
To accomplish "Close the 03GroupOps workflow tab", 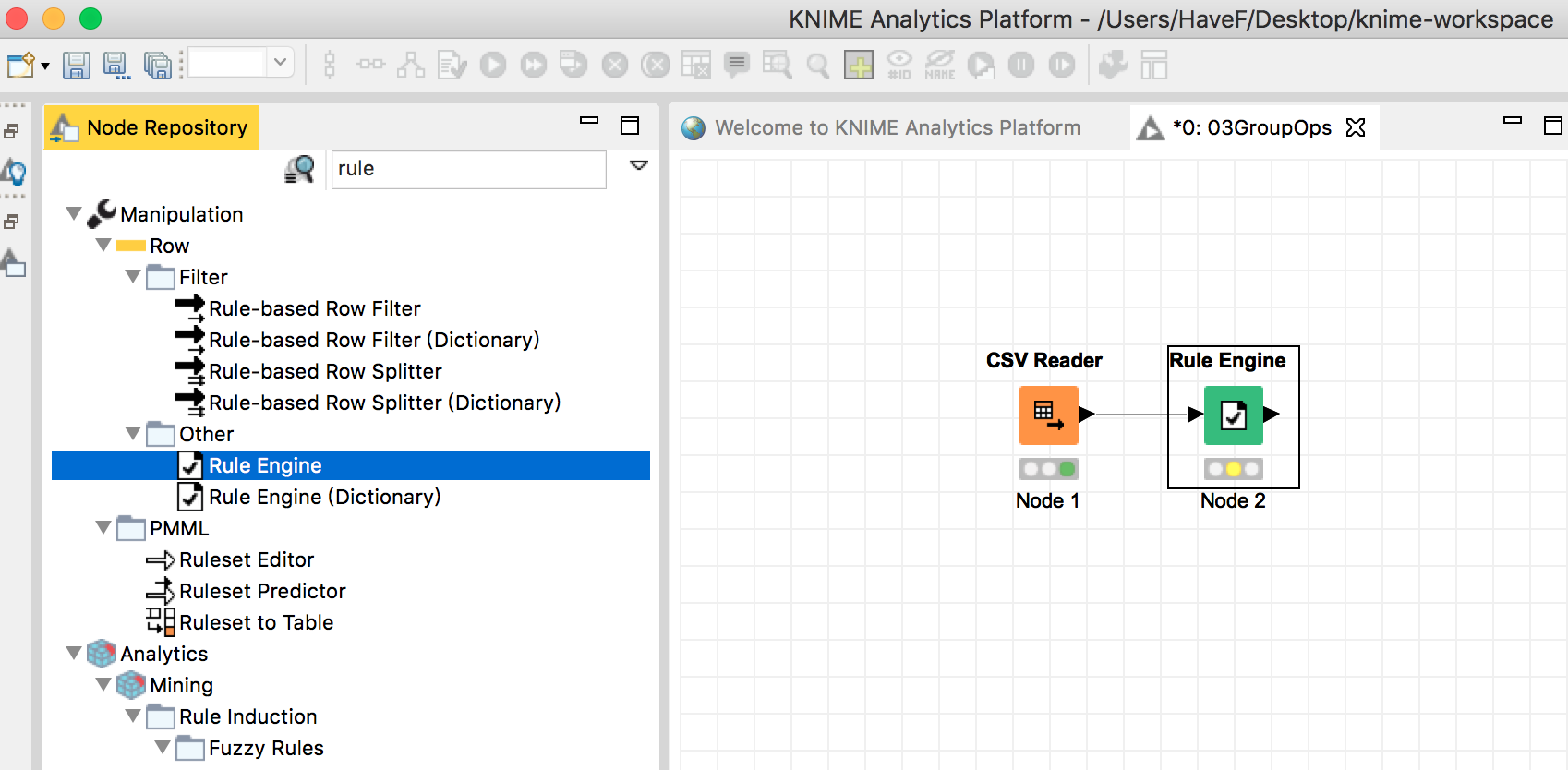I will point(1356,127).
